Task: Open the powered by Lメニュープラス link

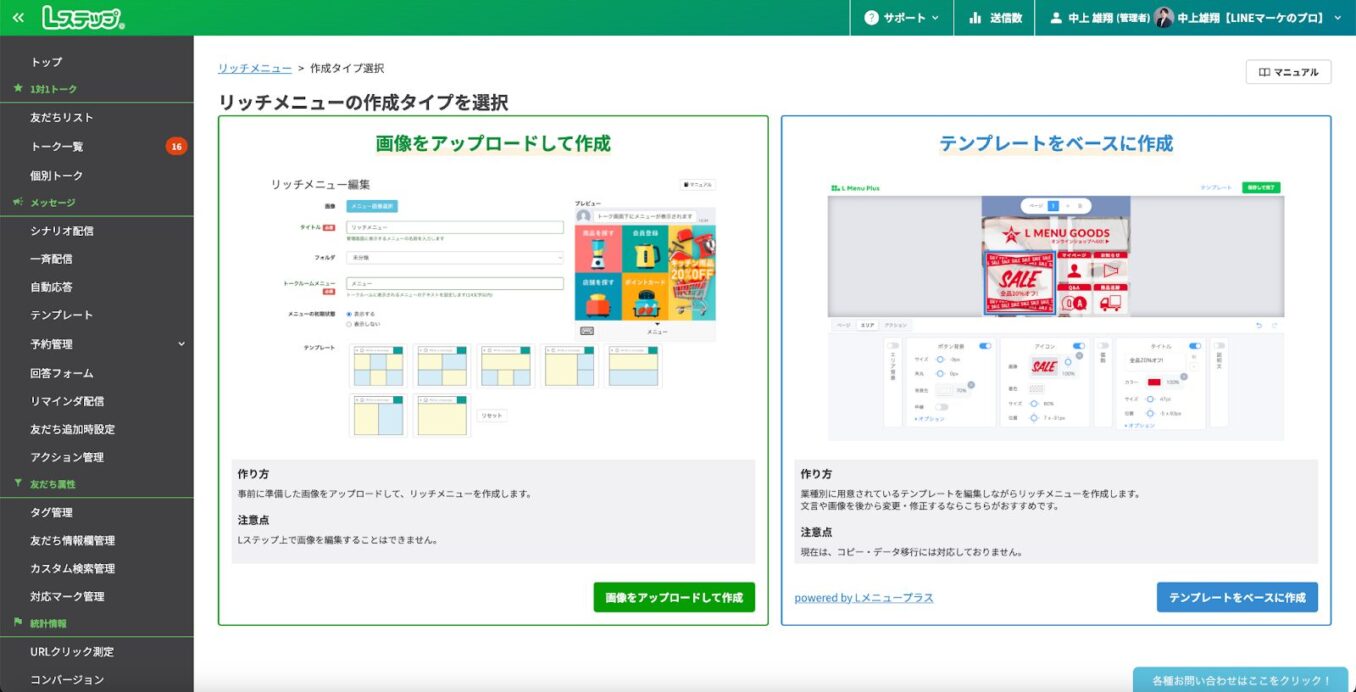Action: [x=861, y=597]
